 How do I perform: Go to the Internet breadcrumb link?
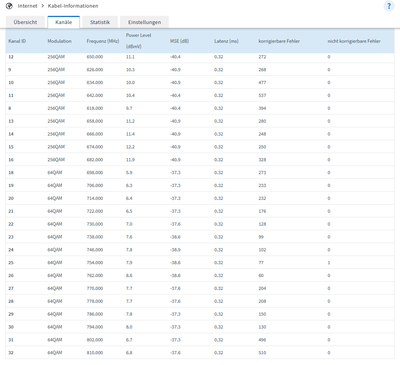(x=28, y=6)
